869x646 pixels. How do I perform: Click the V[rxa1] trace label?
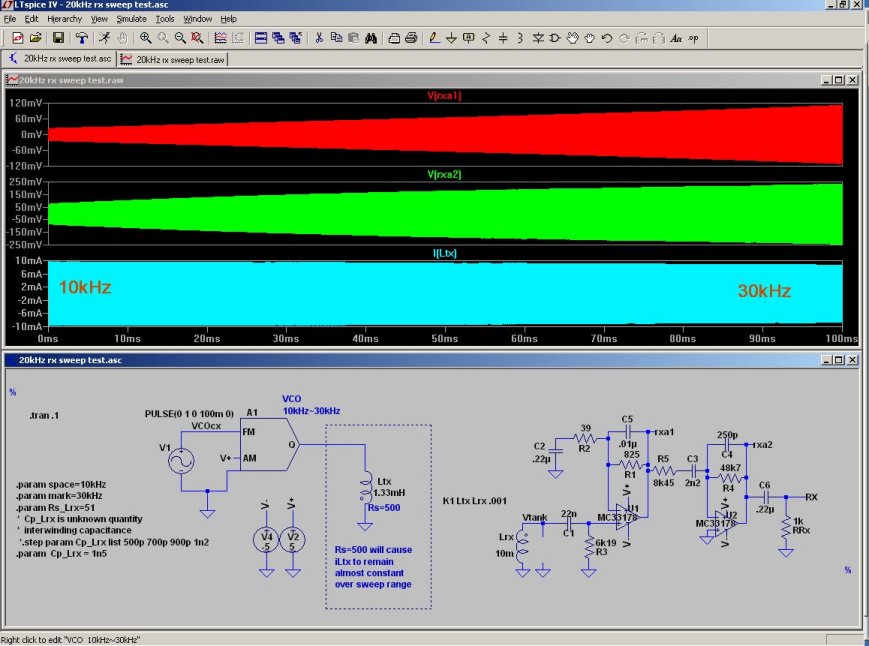pos(444,95)
